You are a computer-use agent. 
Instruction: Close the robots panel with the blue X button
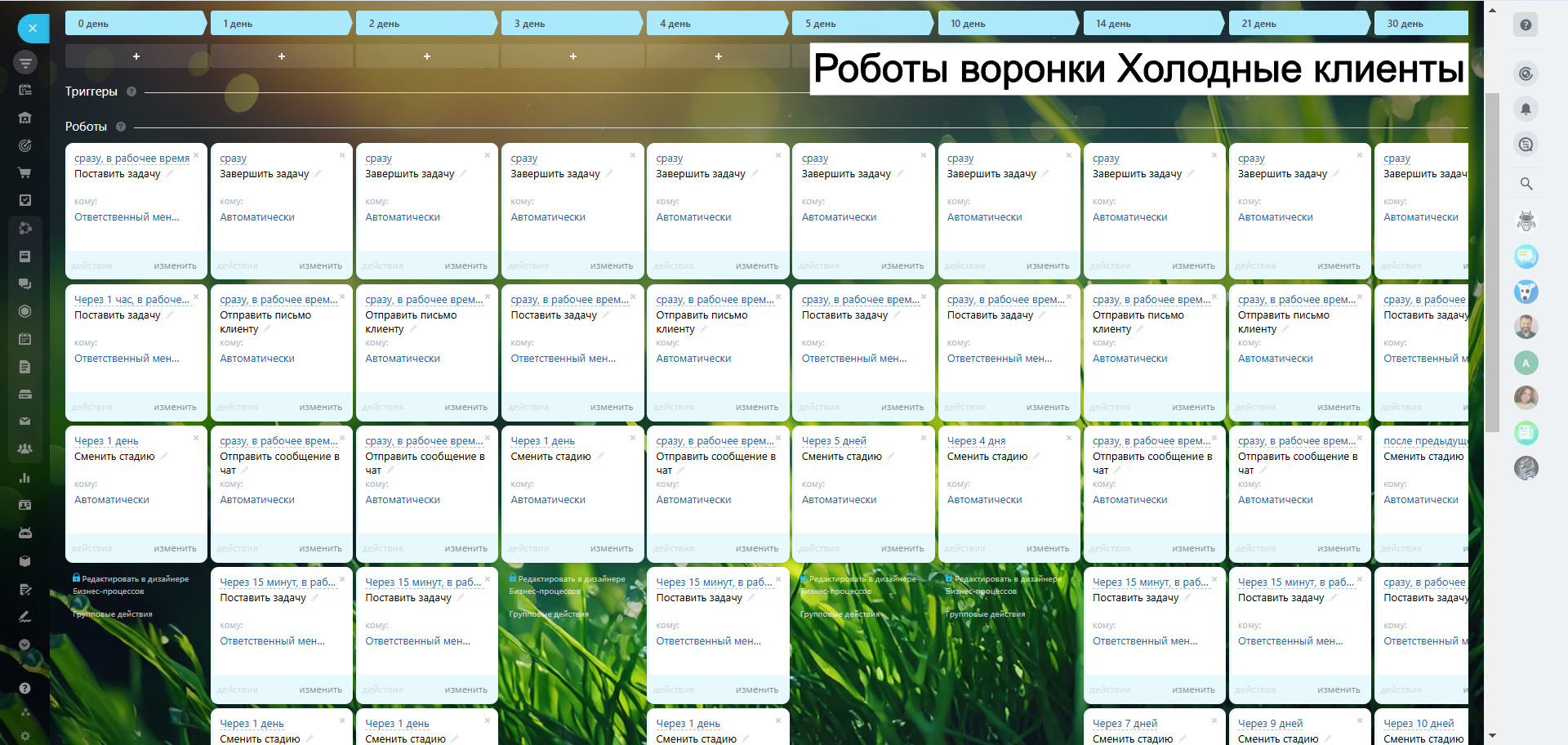[x=33, y=29]
